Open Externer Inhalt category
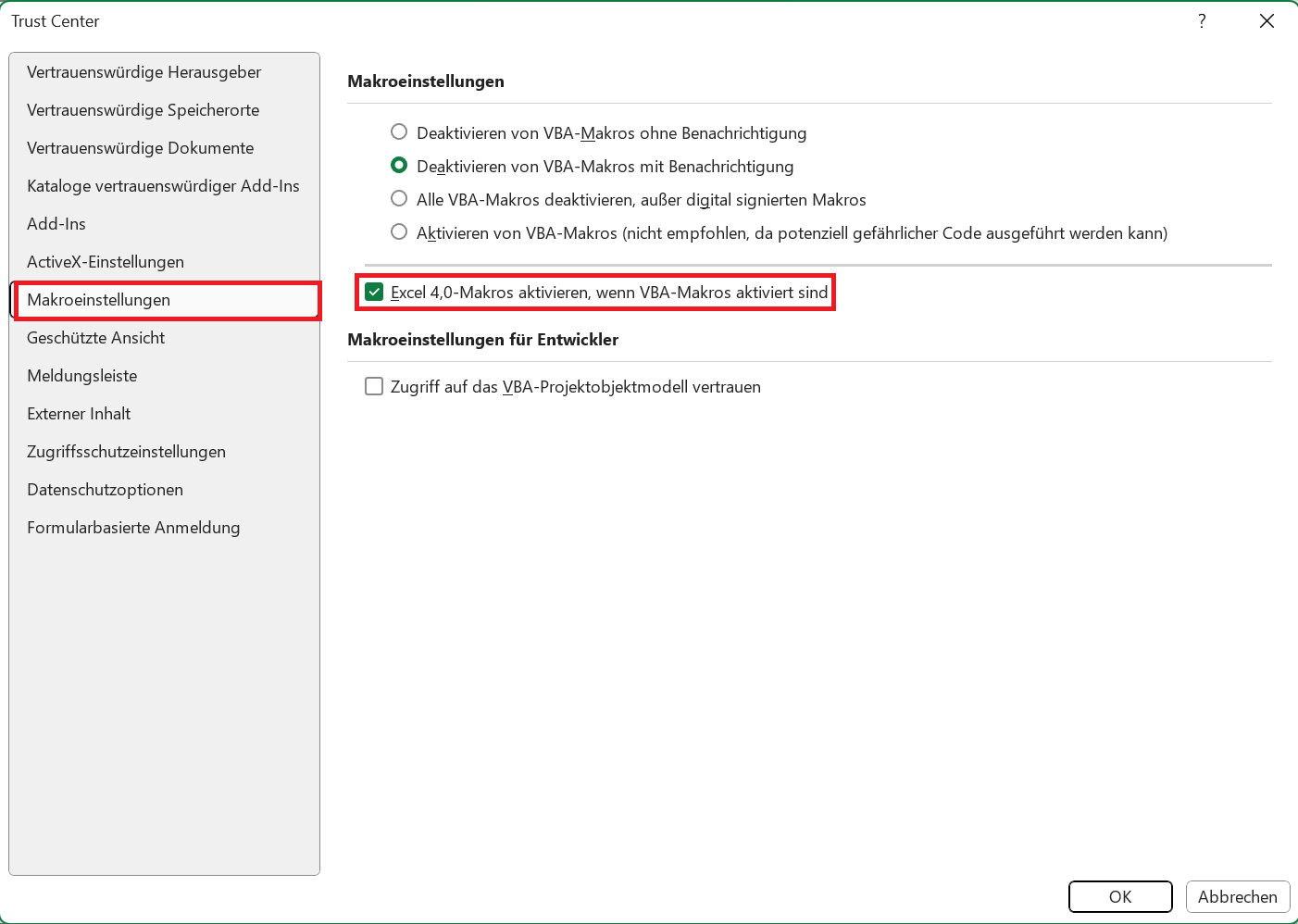Screen dimensions: 1298x924 [164, 414]
